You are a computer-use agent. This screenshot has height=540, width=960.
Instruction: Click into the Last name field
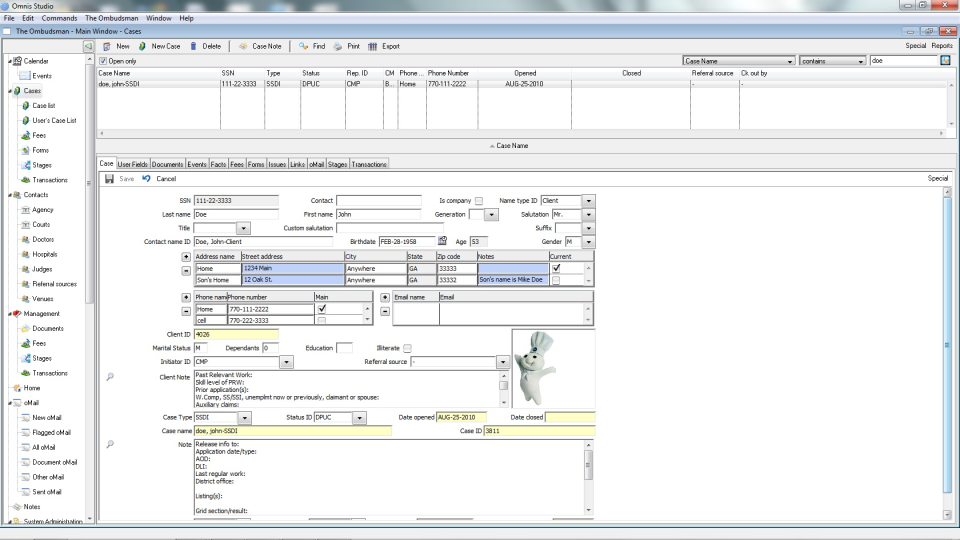(236, 214)
